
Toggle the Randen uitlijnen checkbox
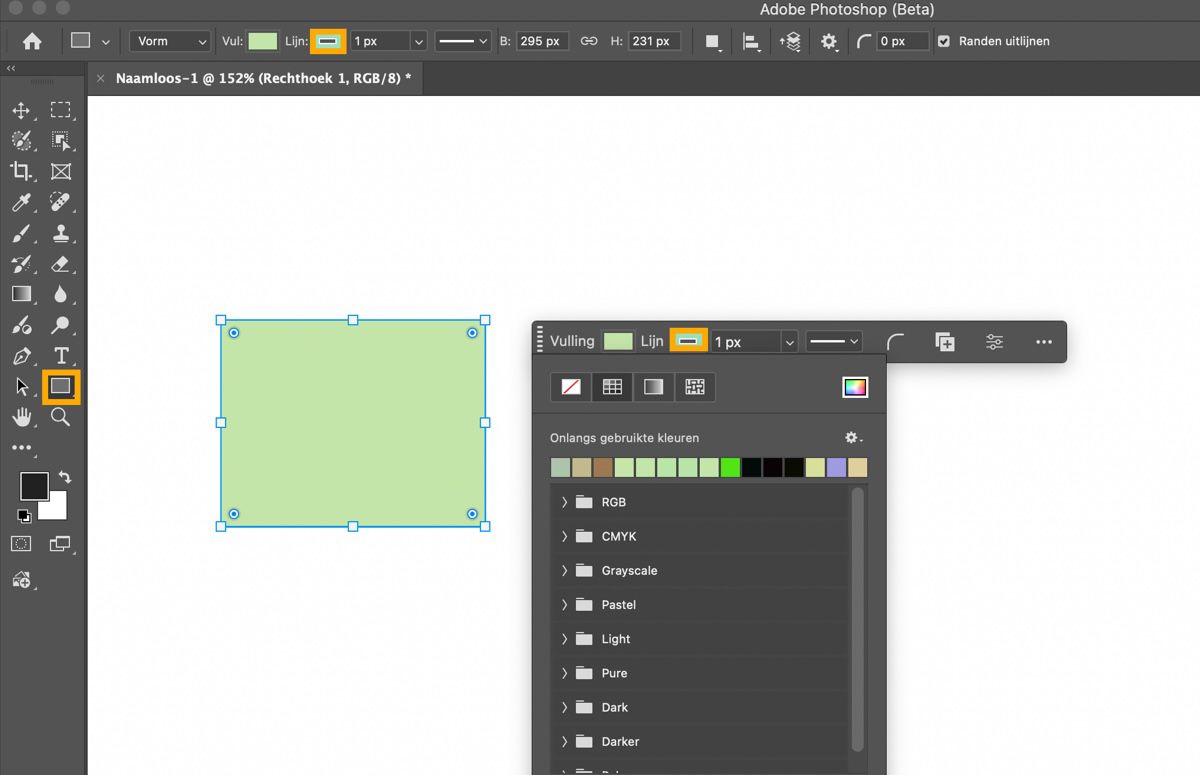click(944, 41)
